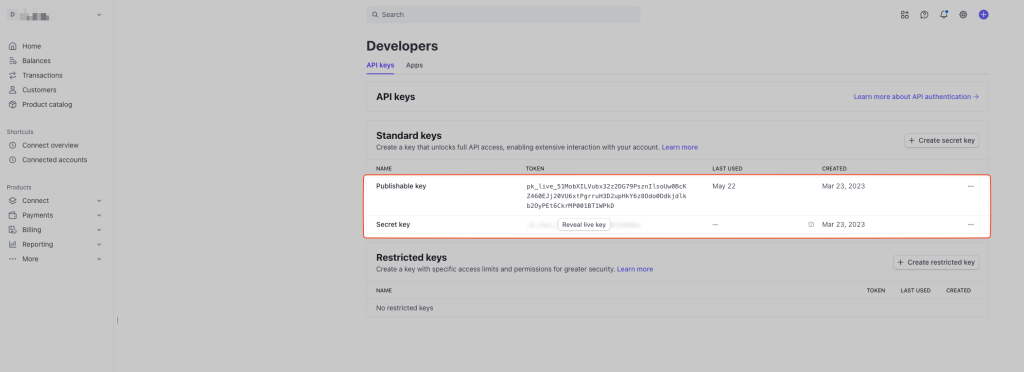Open Customers in the sidebar
1024x372 pixels.
pos(39,90)
